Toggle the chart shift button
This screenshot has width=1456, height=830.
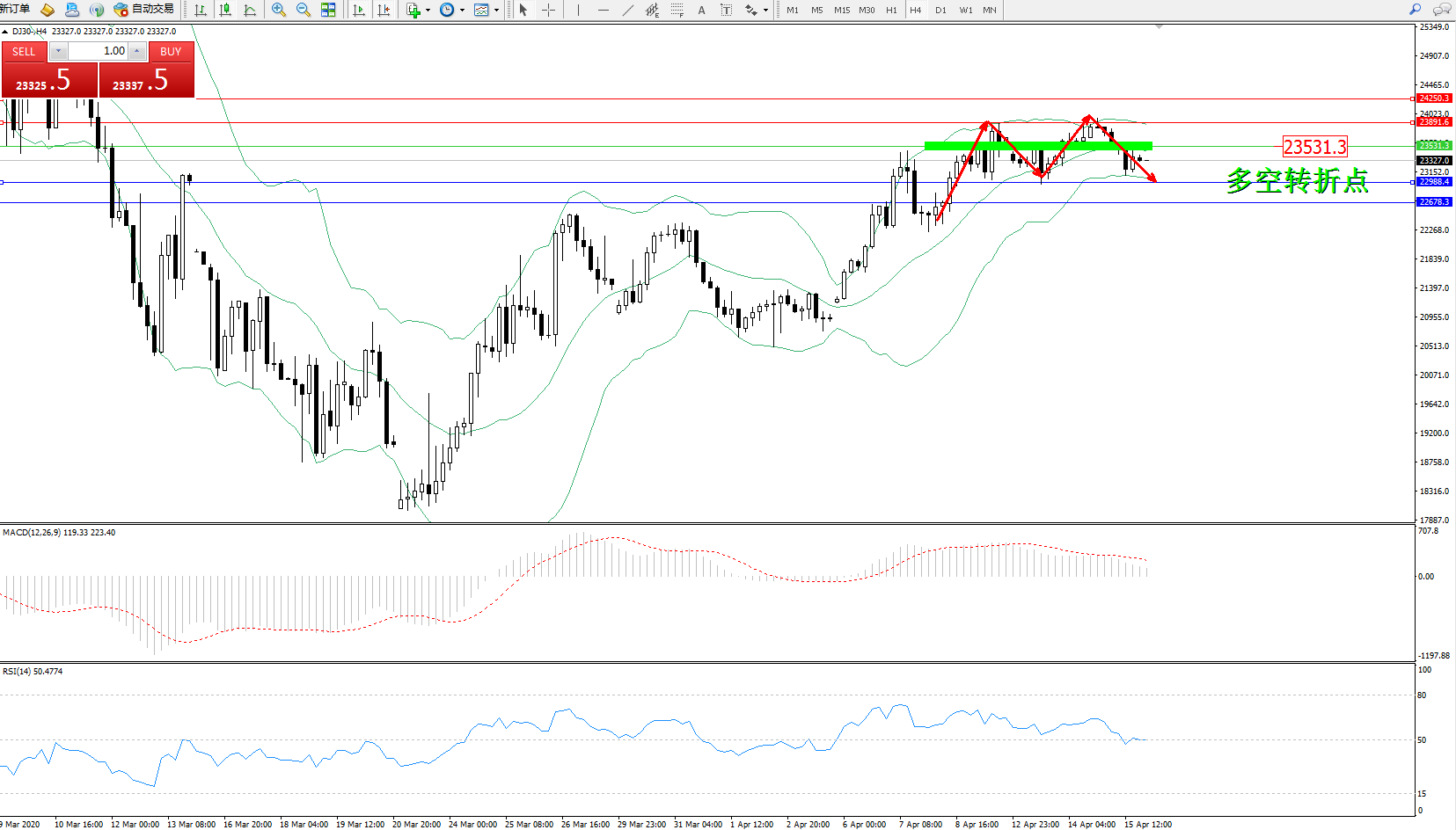coord(384,10)
